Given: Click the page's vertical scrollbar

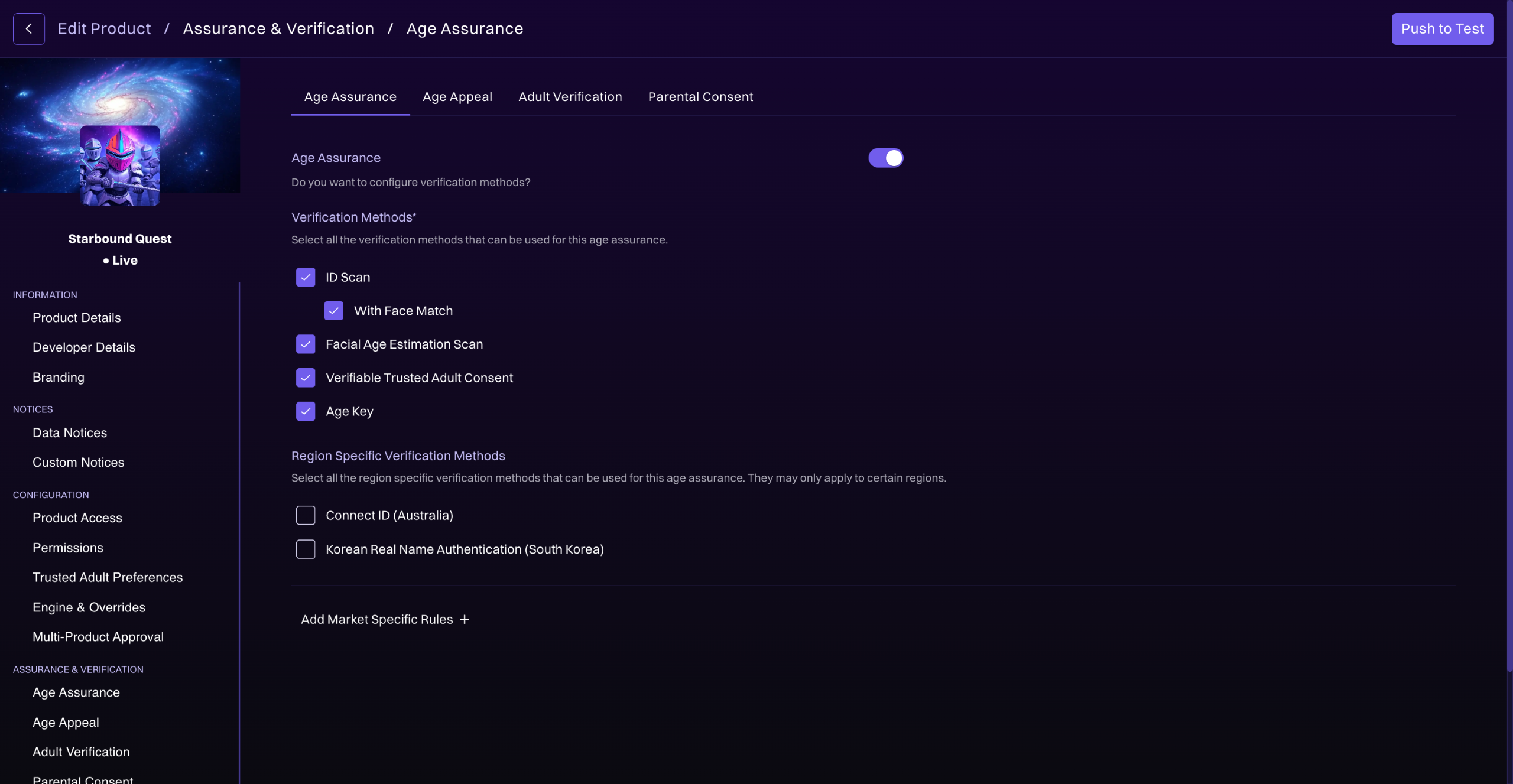Looking at the screenshot, I should [1509, 354].
